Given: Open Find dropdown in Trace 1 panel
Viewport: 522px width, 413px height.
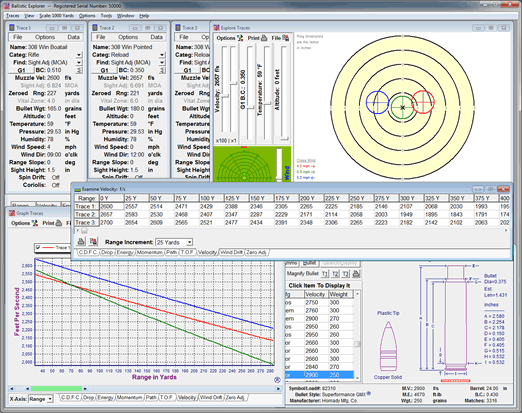Looking at the screenshot, I should (x=79, y=62).
